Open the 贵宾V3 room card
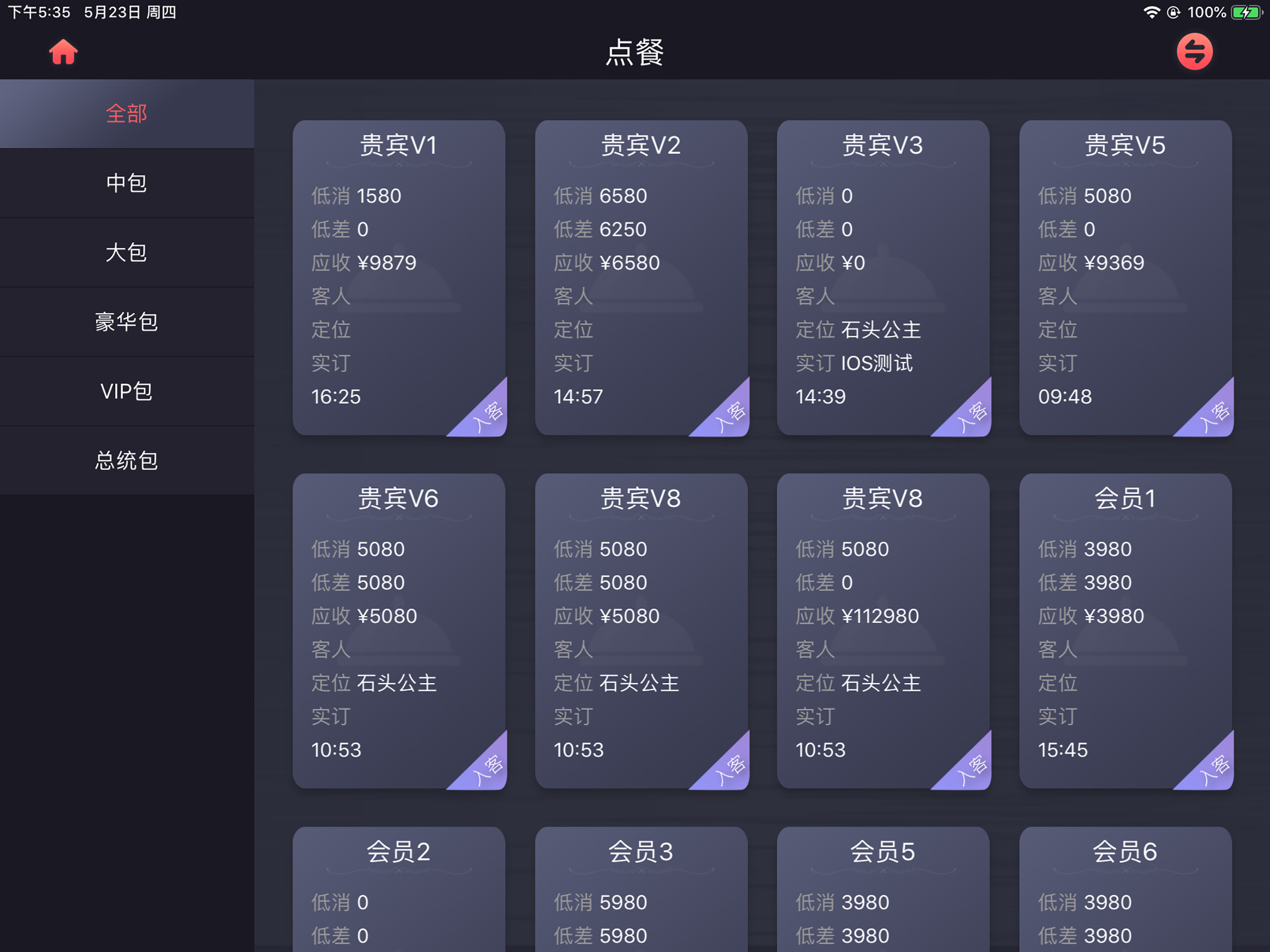This screenshot has width=1270, height=952. 883,278
